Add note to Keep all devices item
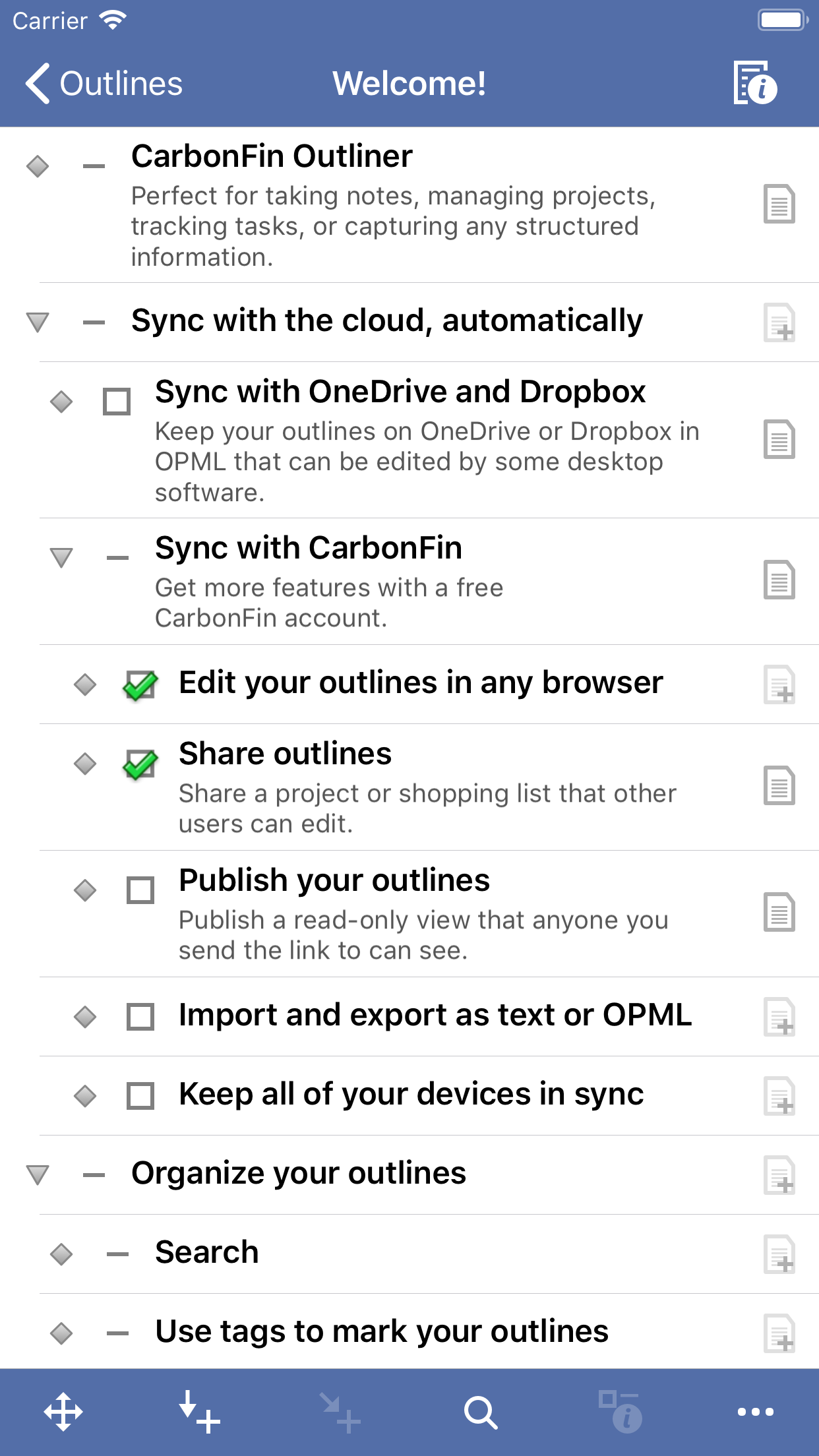Image resolution: width=819 pixels, height=1456 pixels. 779,1095
